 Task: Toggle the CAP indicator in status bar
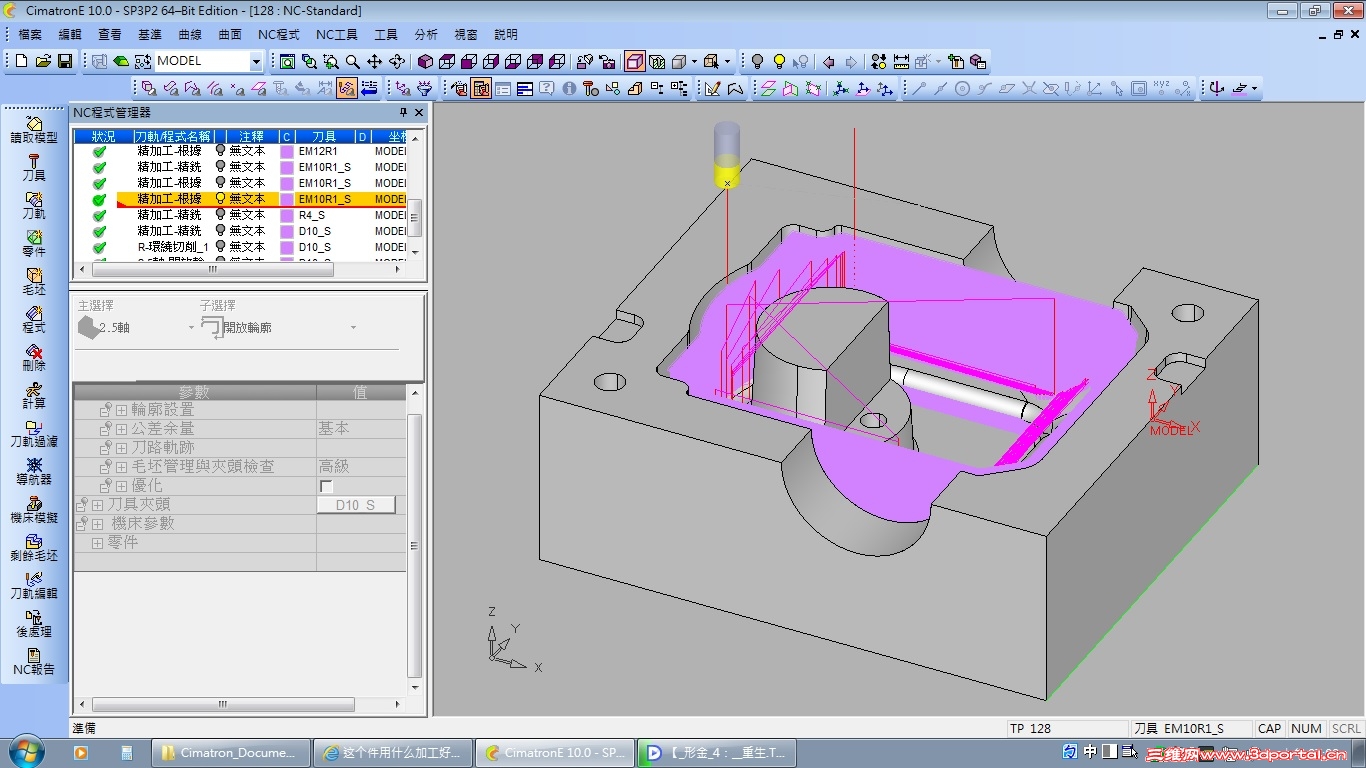(x=1270, y=729)
